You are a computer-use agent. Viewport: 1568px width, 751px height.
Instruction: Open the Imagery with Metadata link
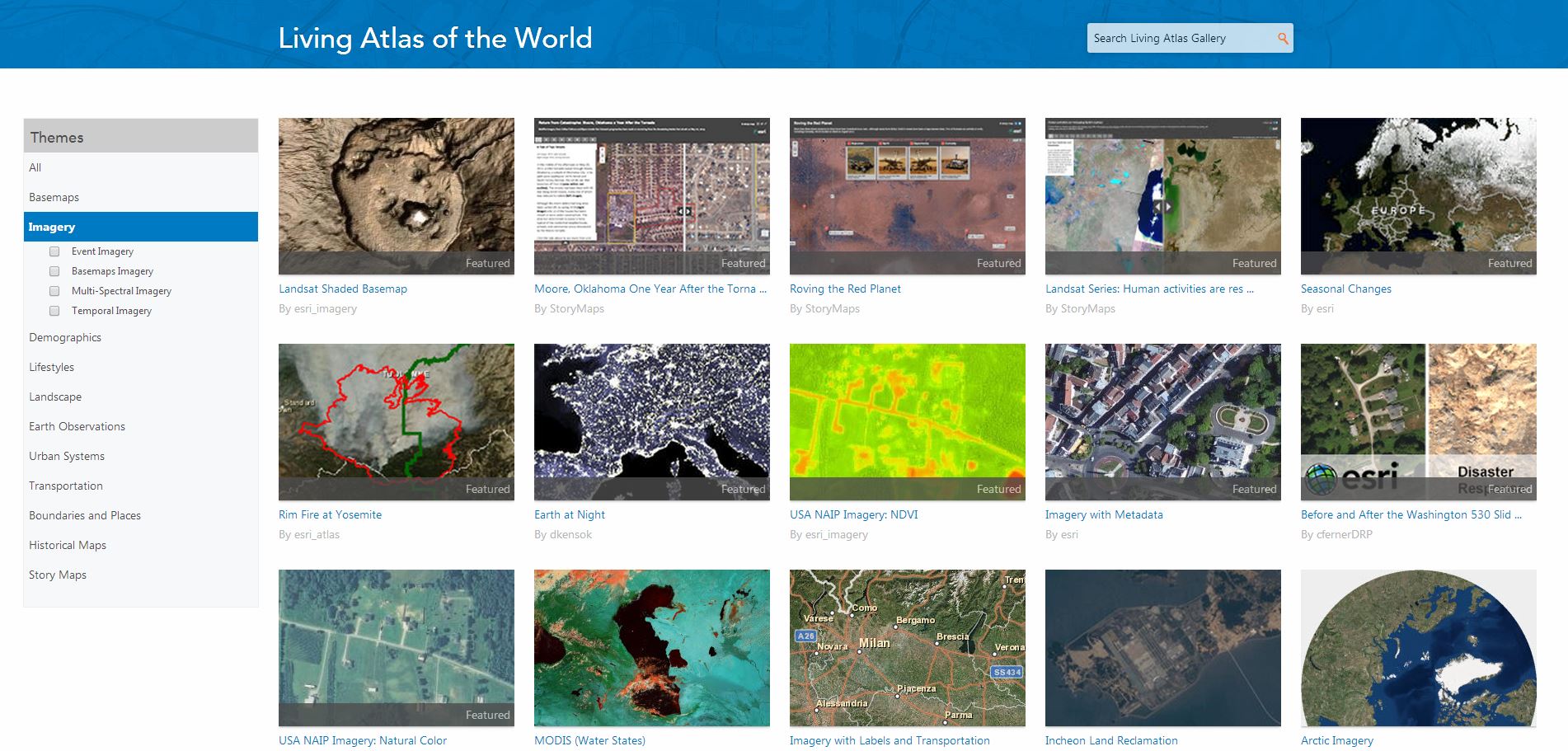1104,514
